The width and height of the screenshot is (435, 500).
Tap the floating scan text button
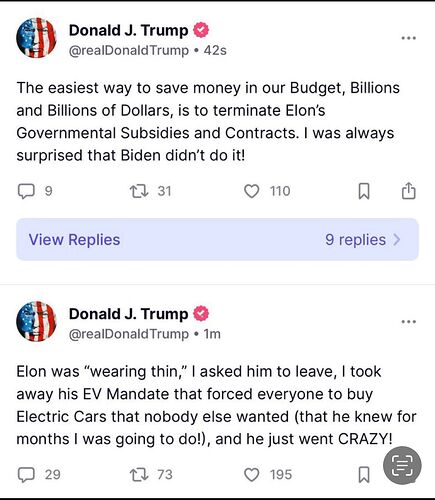tap(402, 466)
